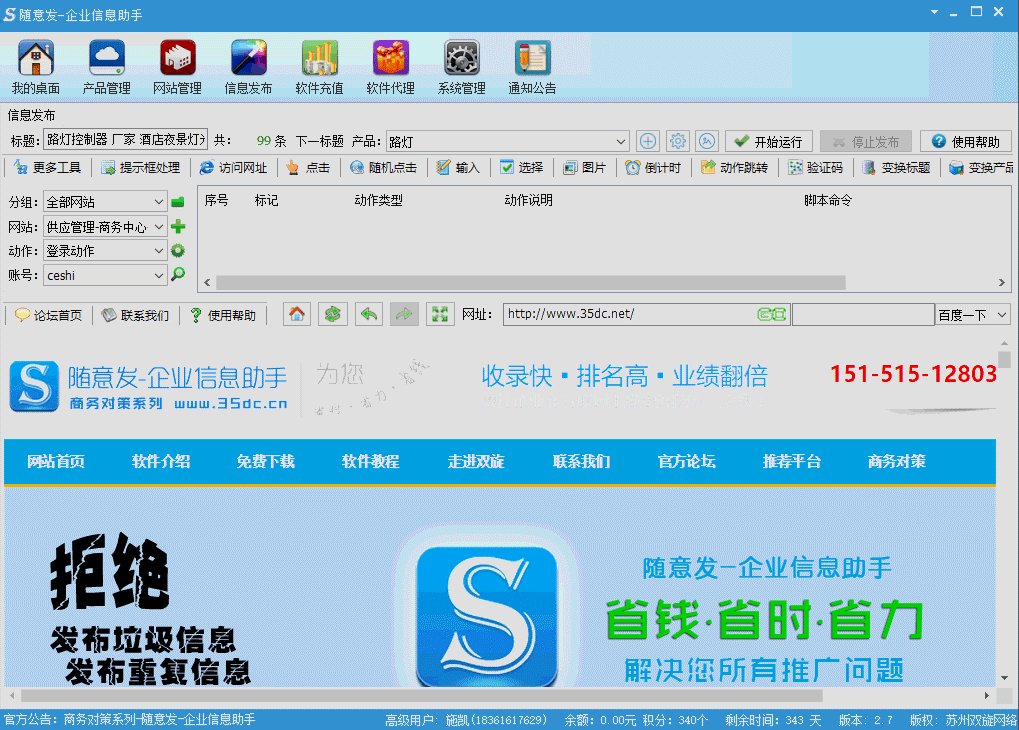This screenshot has width=1019, height=730.
Task: Open 论坛首页 link button
Action: 49,315
